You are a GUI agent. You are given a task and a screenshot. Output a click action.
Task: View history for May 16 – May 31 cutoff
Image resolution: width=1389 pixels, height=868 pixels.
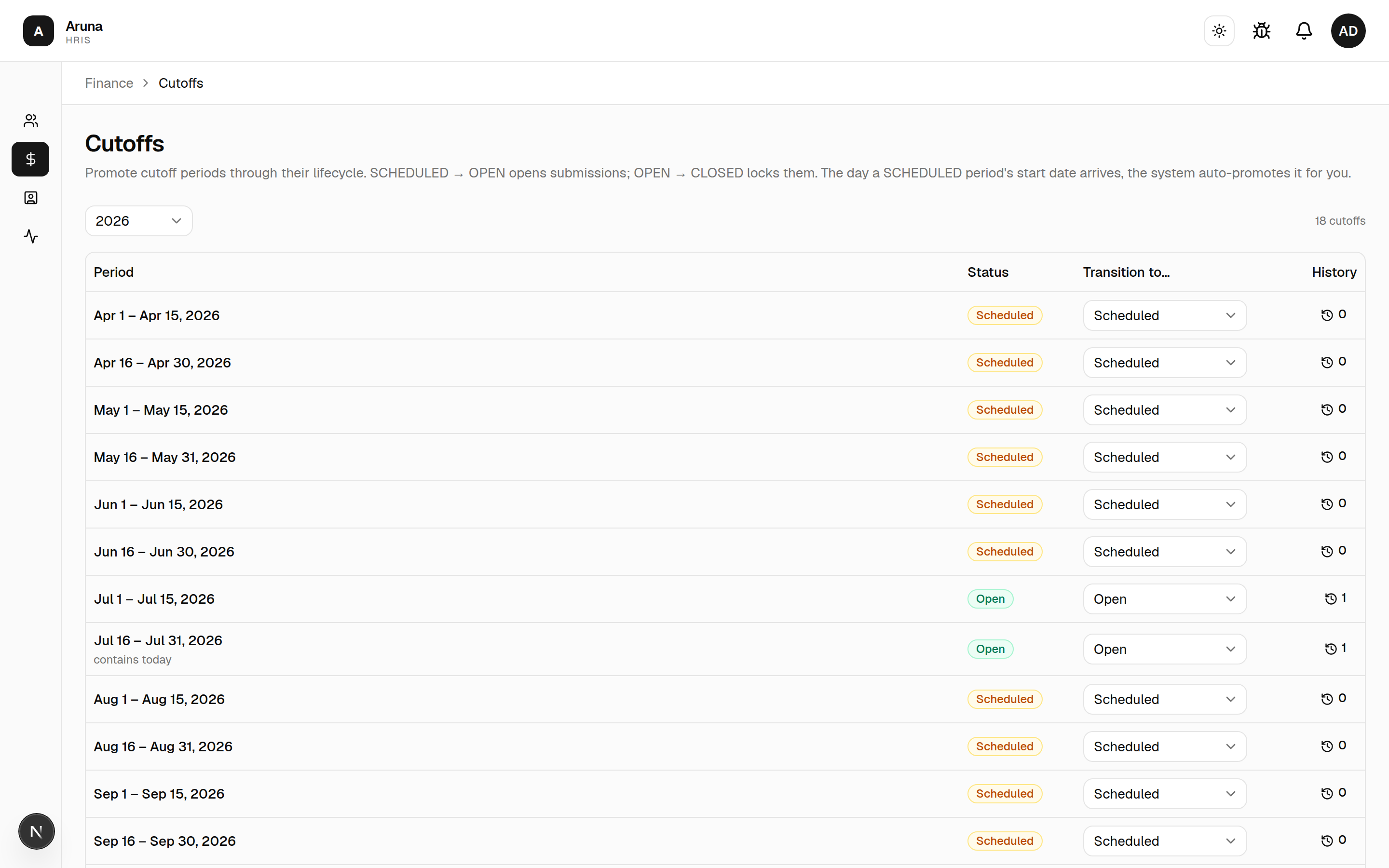pyautogui.click(x=1334, y=456)
